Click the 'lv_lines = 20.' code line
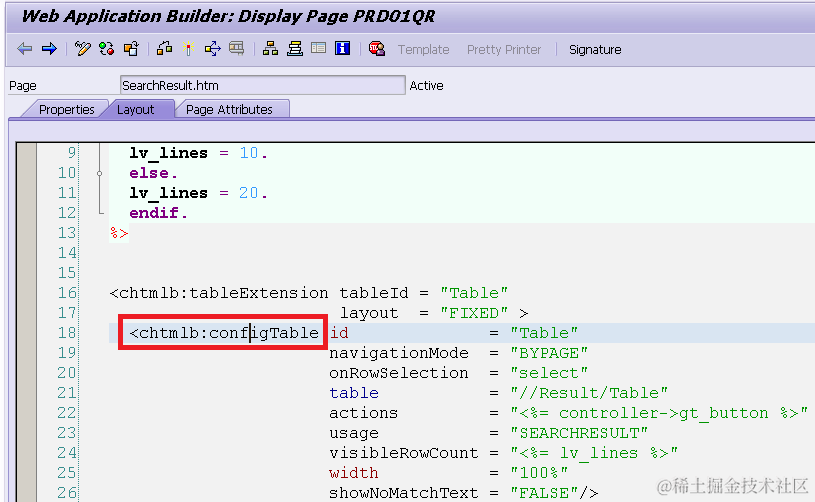This screenshot has width=815, height=502. point(198,193)
